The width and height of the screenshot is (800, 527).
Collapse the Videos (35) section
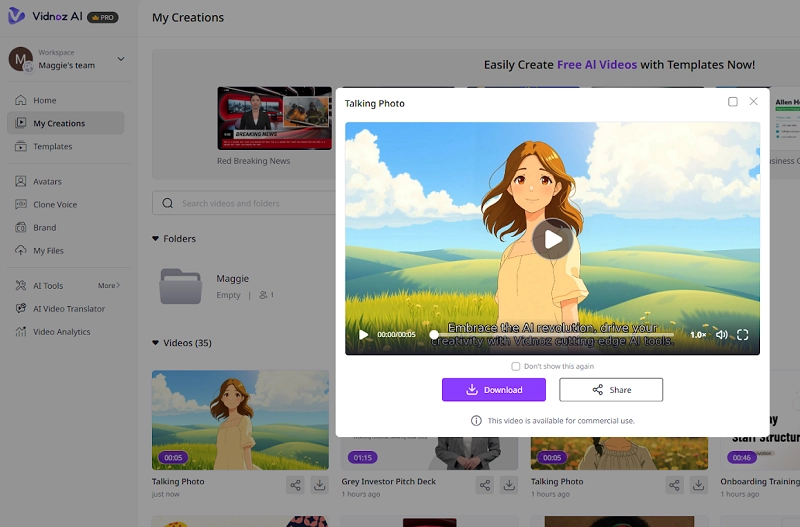click(x=156, y=343)
